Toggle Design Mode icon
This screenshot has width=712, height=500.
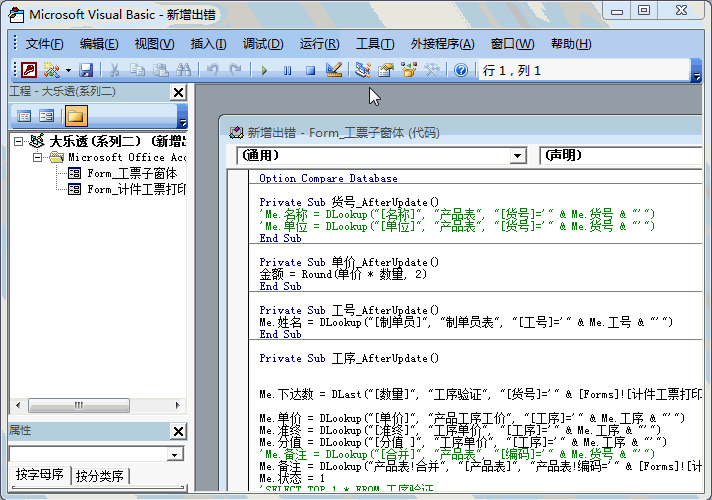click(x=334, y=69)
